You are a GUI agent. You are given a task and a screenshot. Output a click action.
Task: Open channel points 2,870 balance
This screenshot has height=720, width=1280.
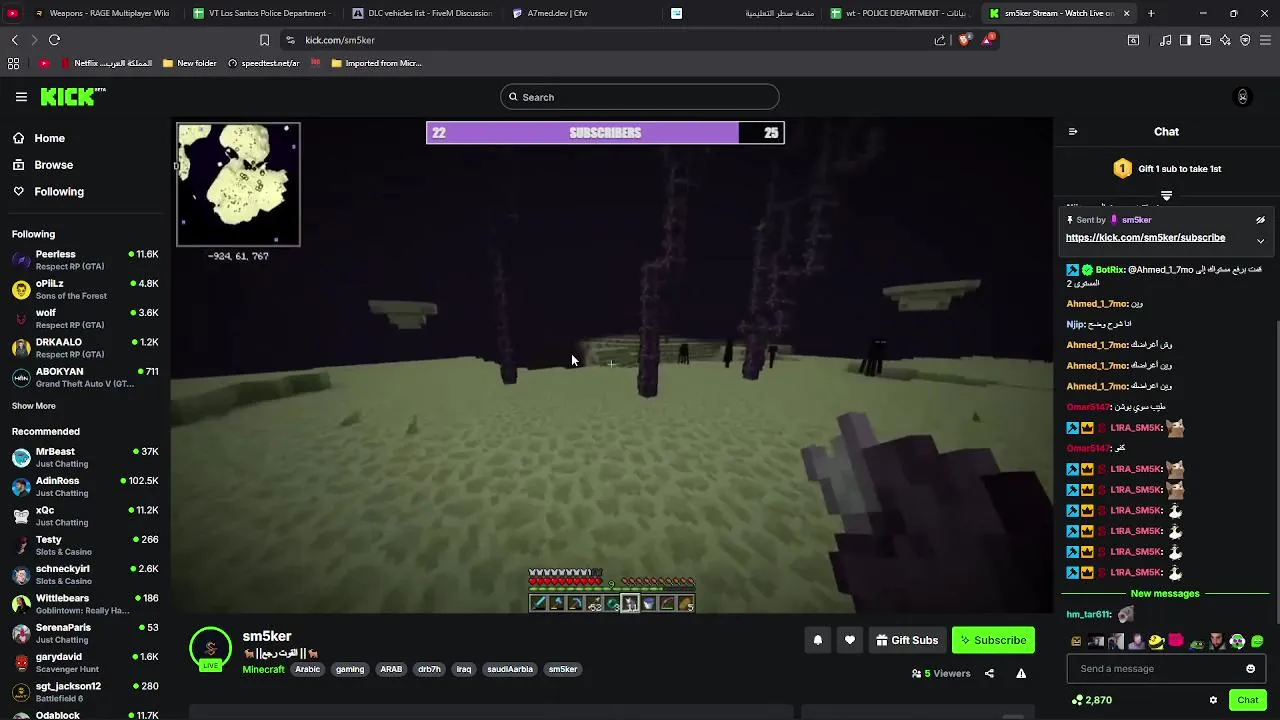tap(1091, 700)
